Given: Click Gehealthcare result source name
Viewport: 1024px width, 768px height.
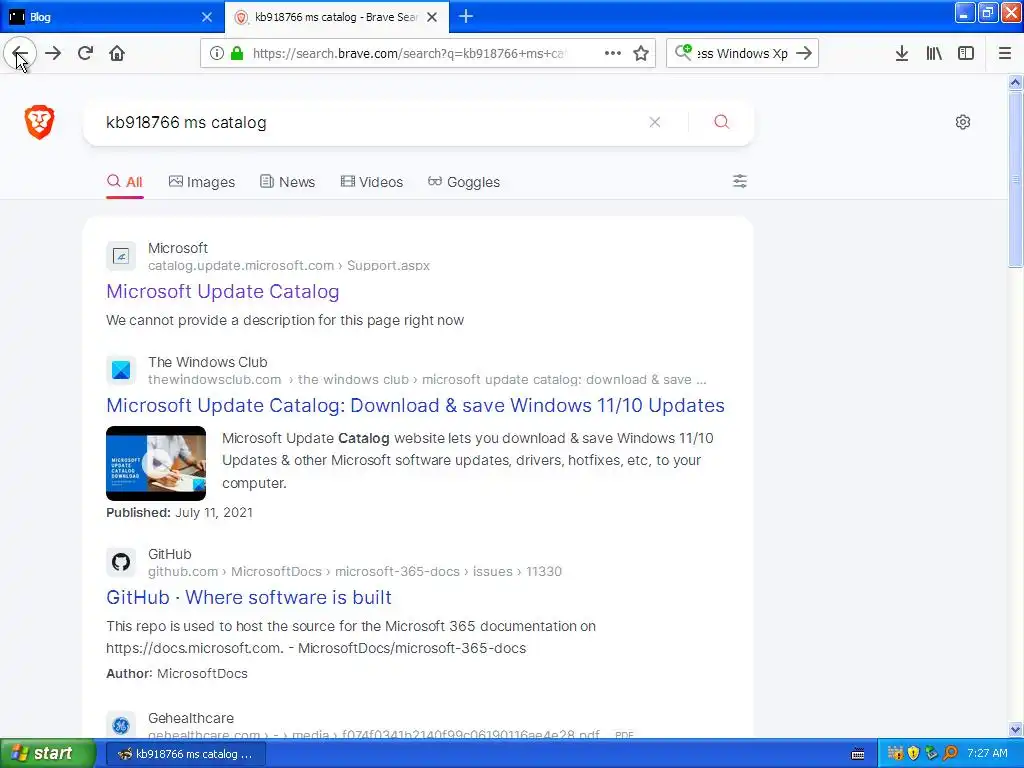Looking at the screenshot, I should click(191, 718).
